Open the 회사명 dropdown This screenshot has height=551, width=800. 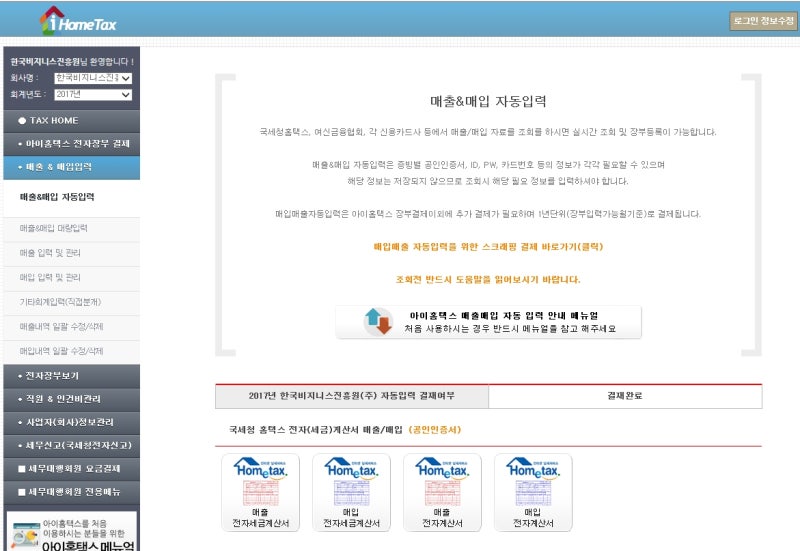93,78
